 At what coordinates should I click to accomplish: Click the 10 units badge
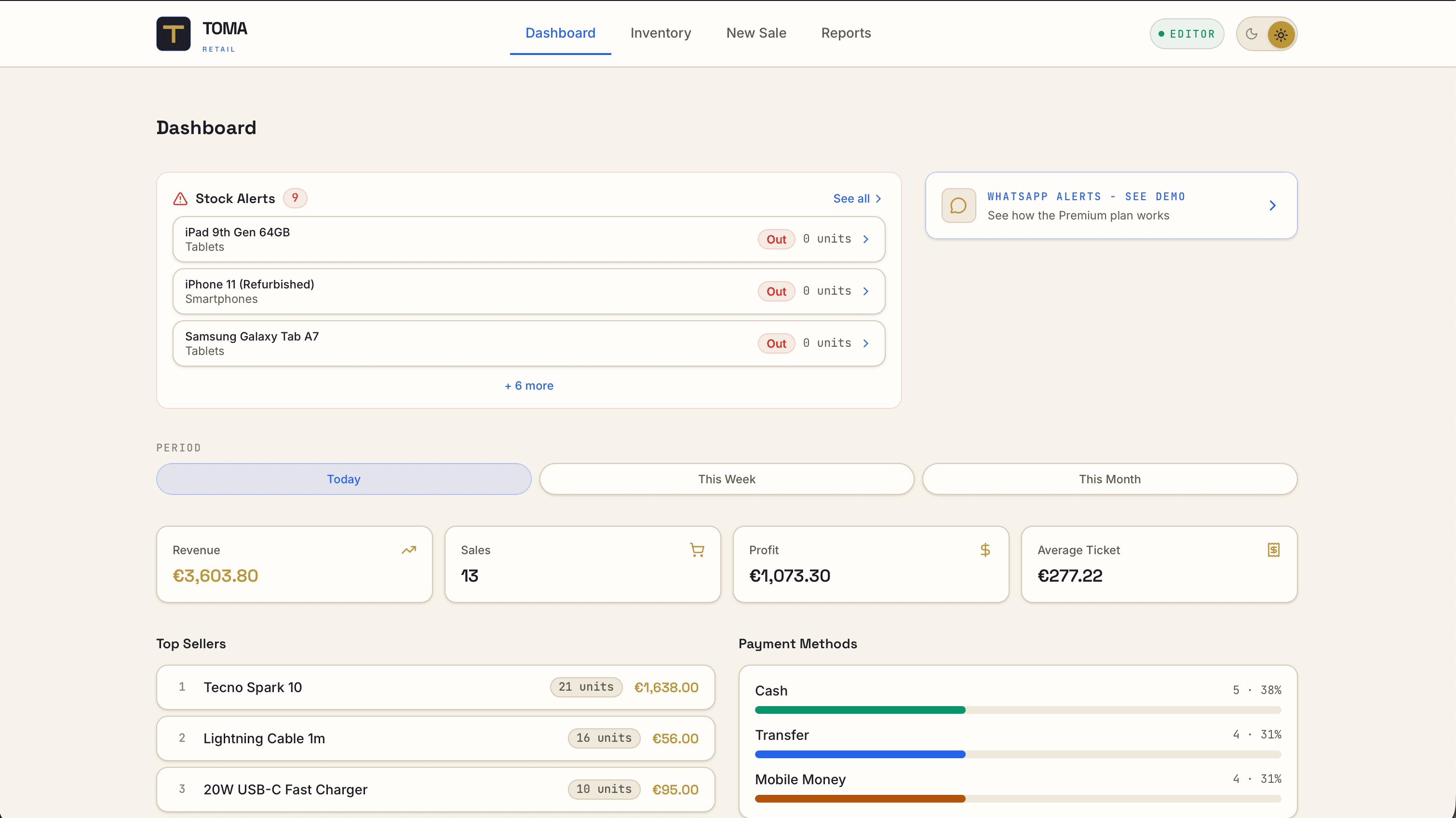click(x=604, y=789)
